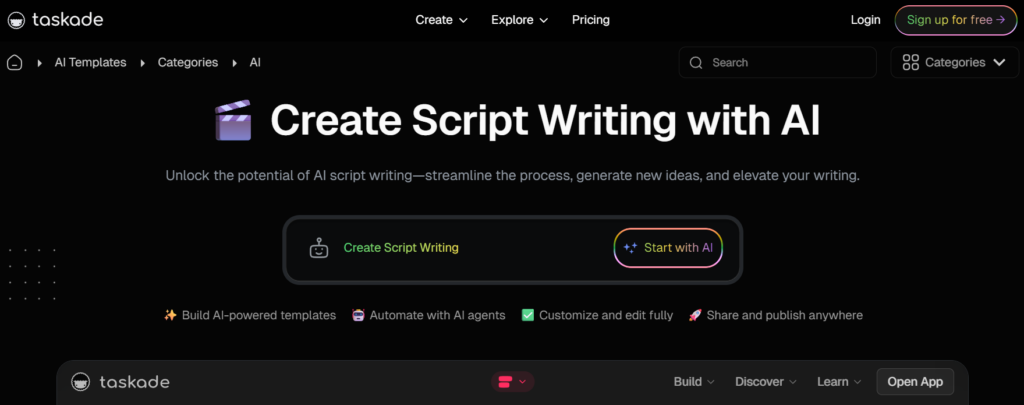Click the Taskade logo in embedded app bar
This screenshot has height=405, width=1024.
point(120,382)
